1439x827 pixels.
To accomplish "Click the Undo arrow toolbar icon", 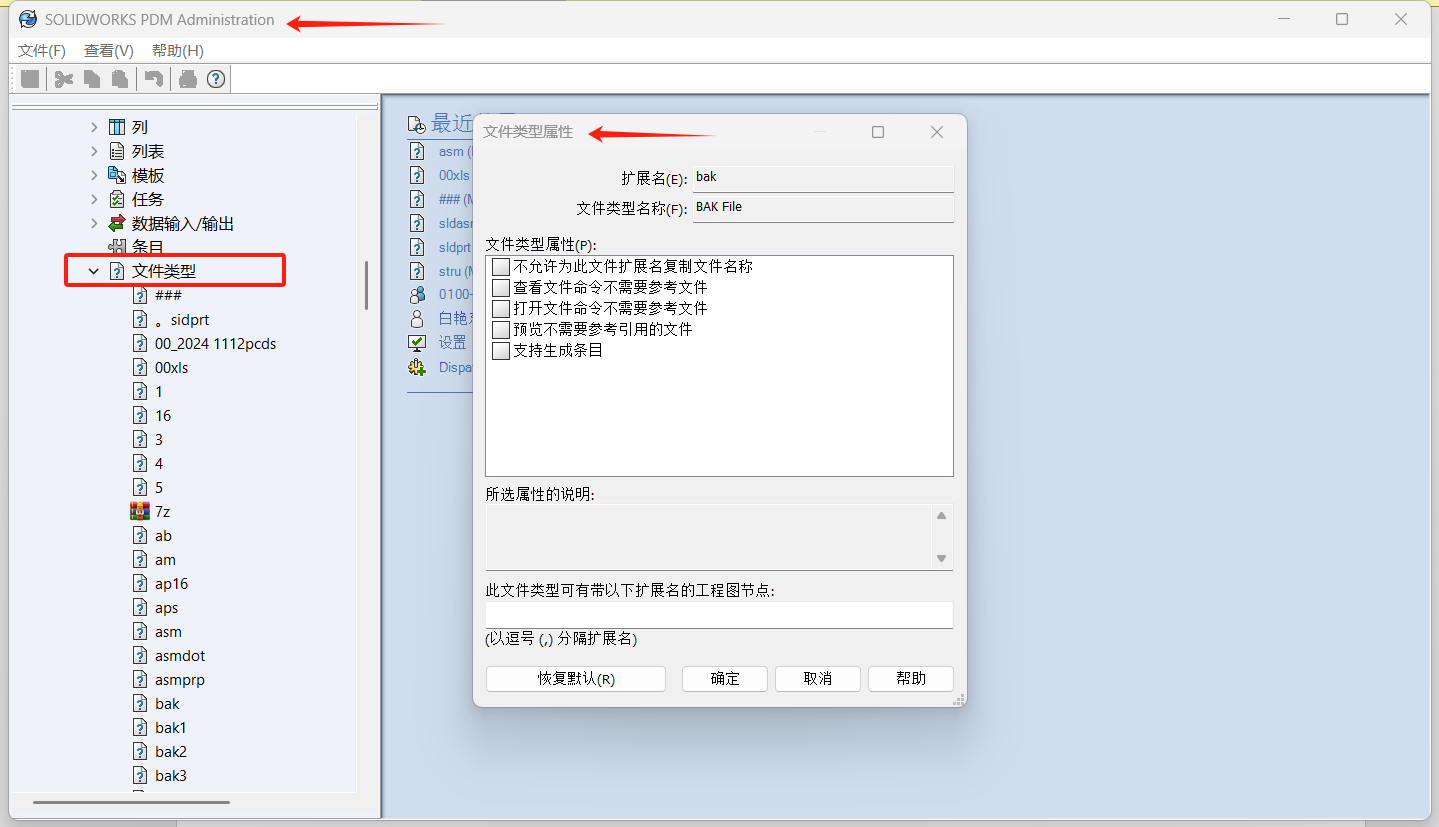I will 154,79.
